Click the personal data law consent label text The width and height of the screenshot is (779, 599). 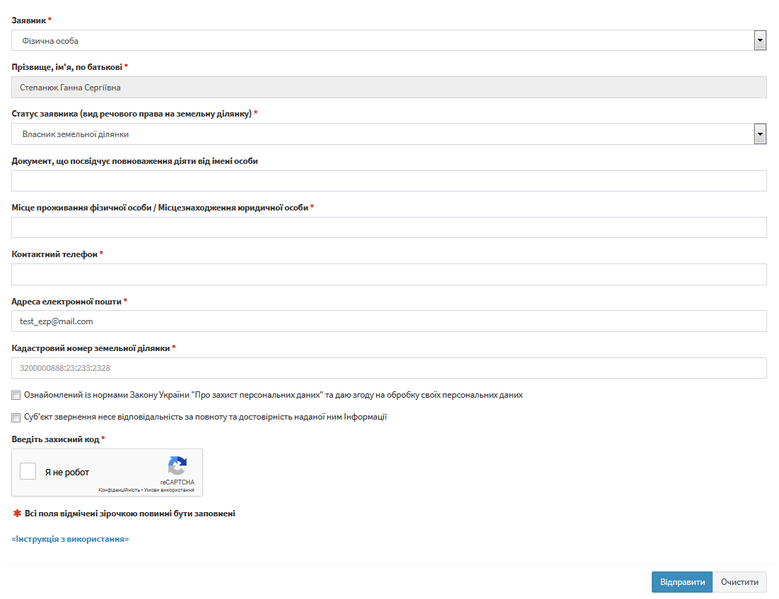[x=272, y=395]
